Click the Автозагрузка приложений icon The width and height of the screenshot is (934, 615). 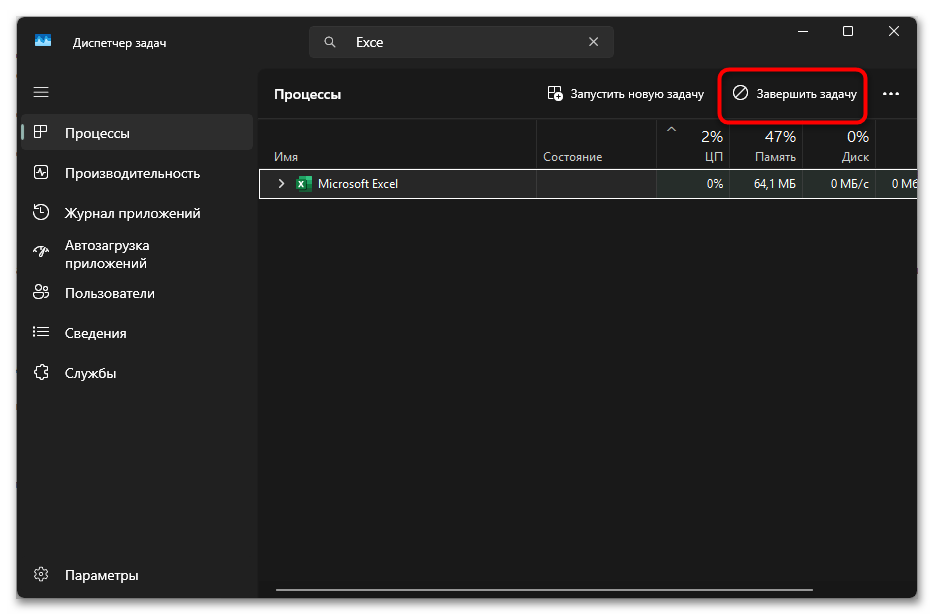[x=41, y=254]
